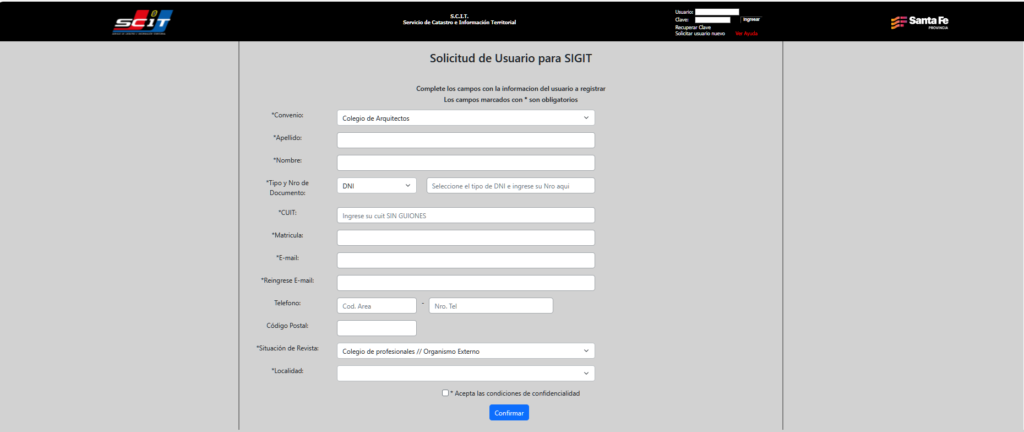Screen dimensions: 1024x432
Task: Click the Ingresar login button
Action: (x=752, y=19)
